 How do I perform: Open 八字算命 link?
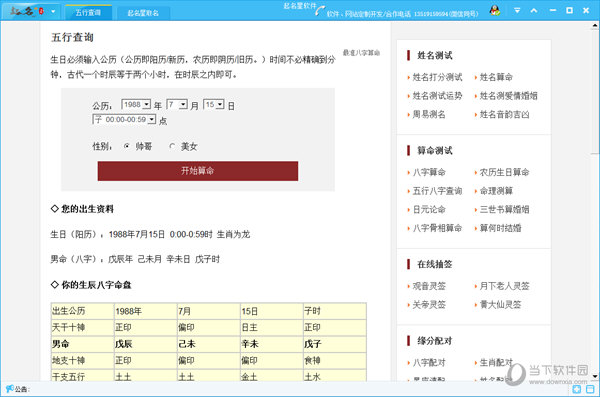(429, 172)
